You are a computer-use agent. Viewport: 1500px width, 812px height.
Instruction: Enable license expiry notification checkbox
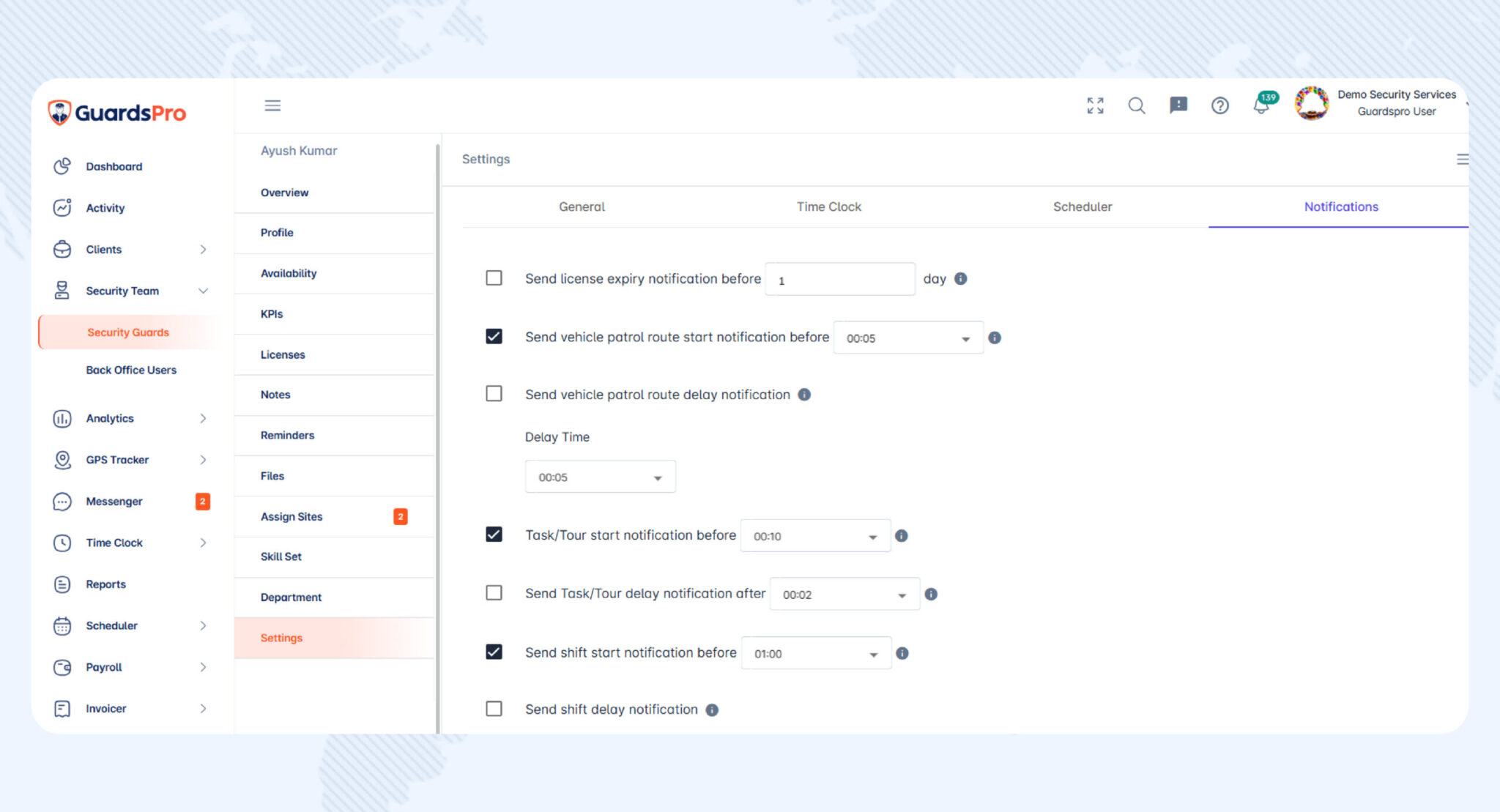[x=494, y=278]
